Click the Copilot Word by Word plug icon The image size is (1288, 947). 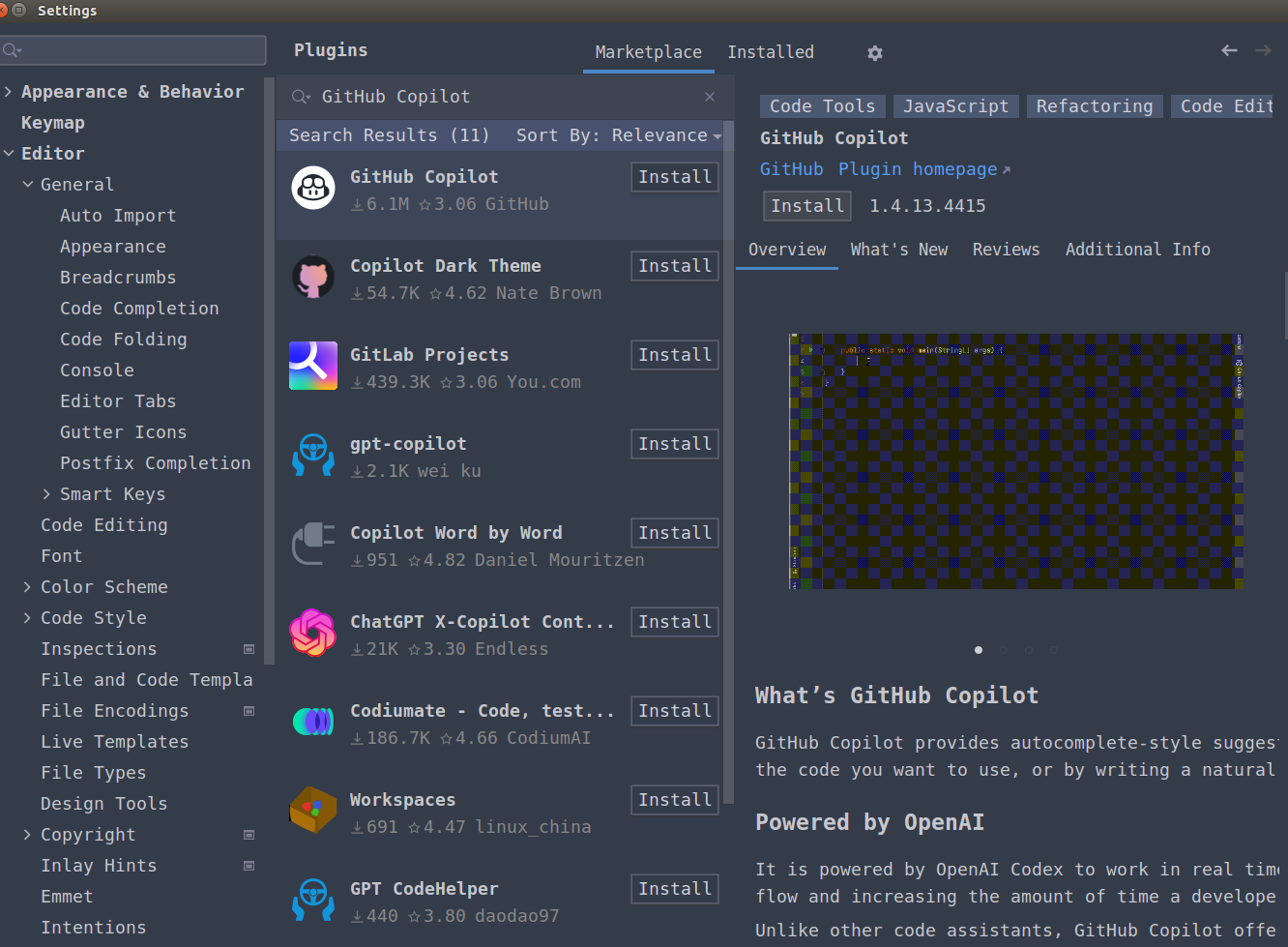point(313,544)
